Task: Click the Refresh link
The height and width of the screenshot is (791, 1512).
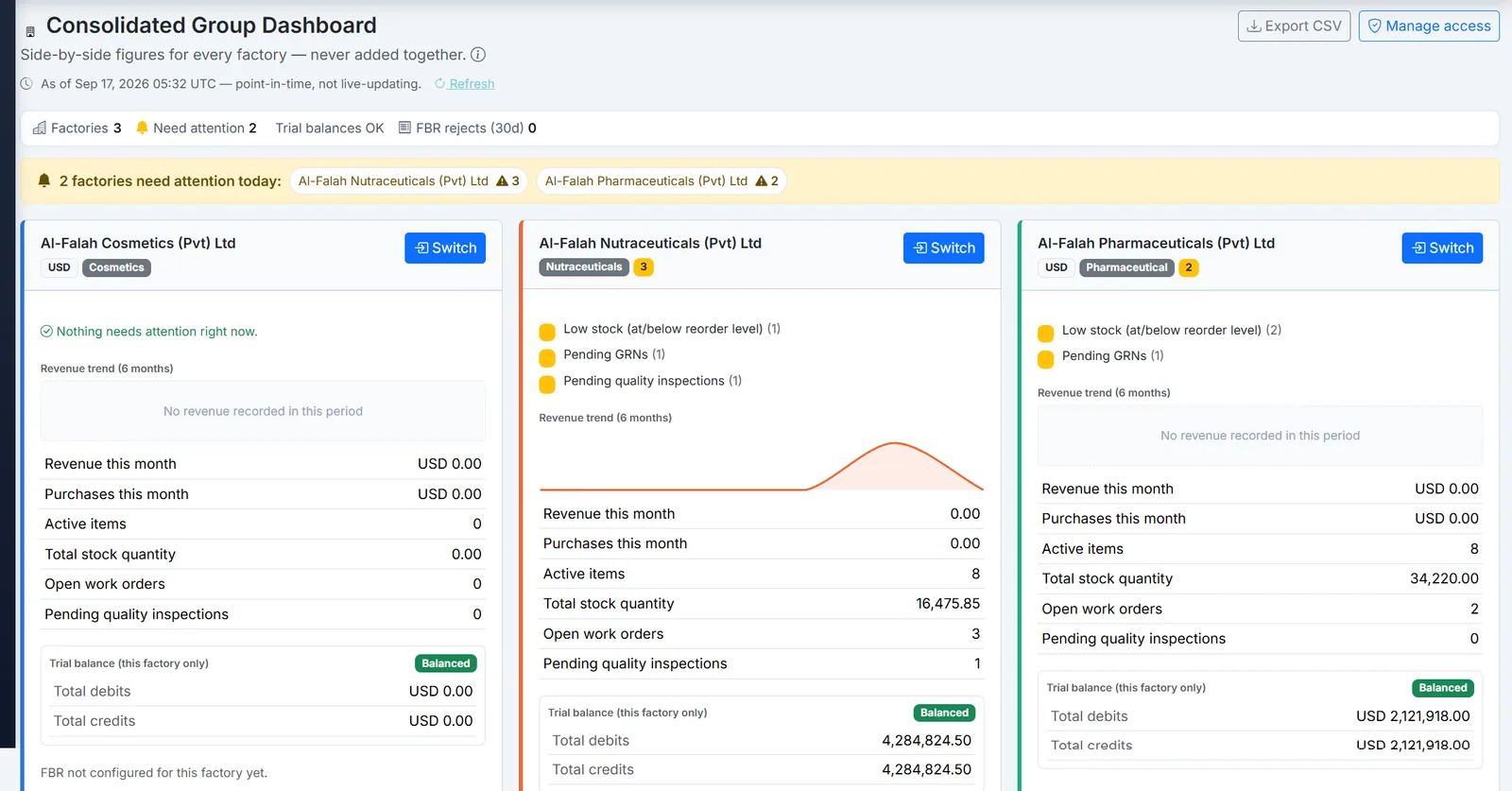Action: point(465,83)
